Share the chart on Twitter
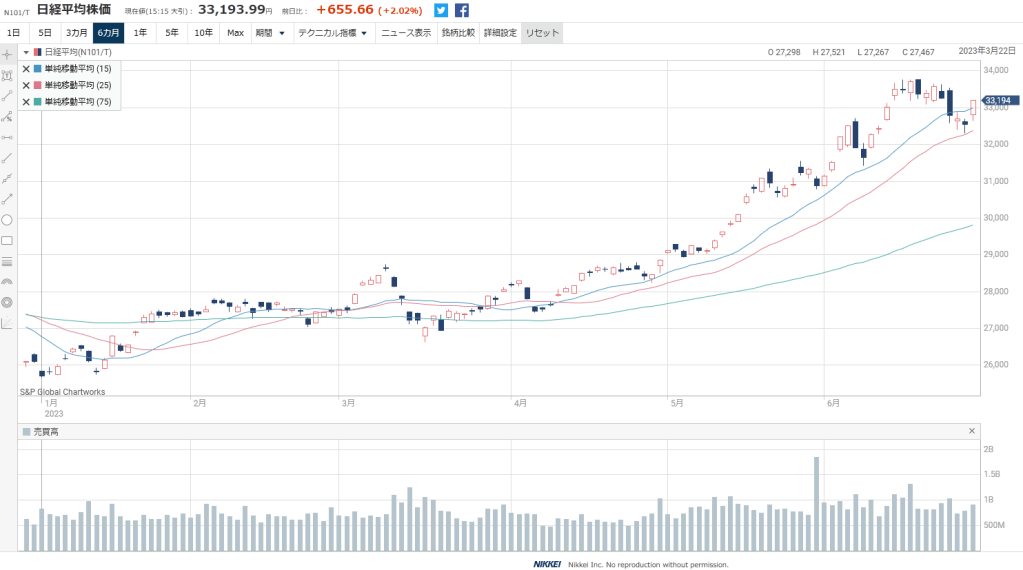 [441, 10]
